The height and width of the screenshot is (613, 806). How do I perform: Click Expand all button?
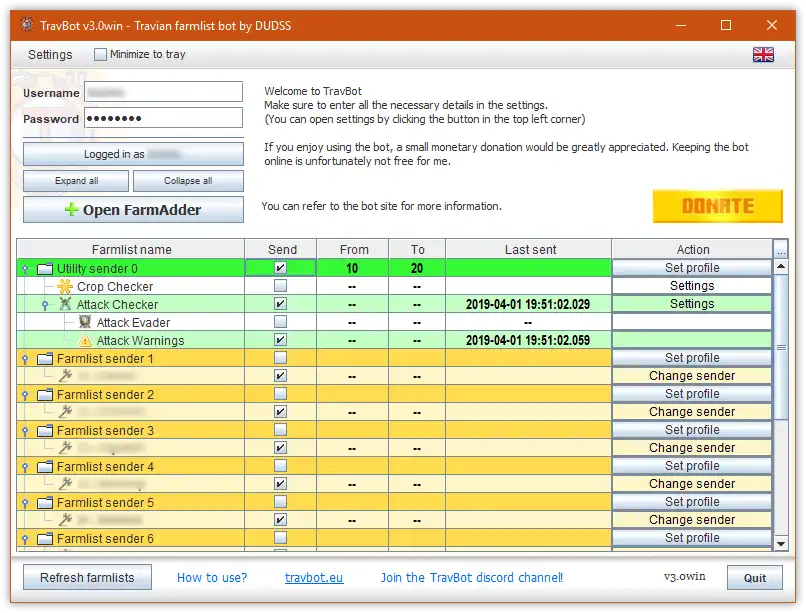point(76,181)
